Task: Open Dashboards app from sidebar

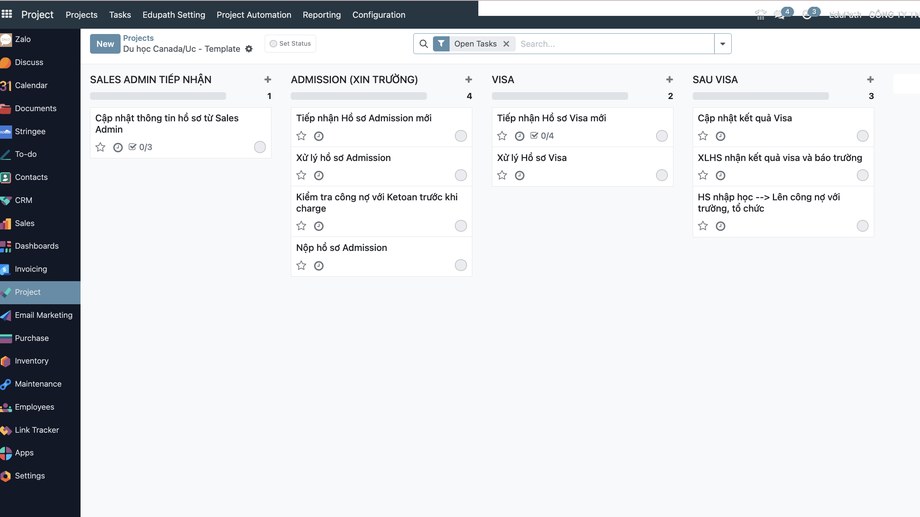Action: [40, 246]
